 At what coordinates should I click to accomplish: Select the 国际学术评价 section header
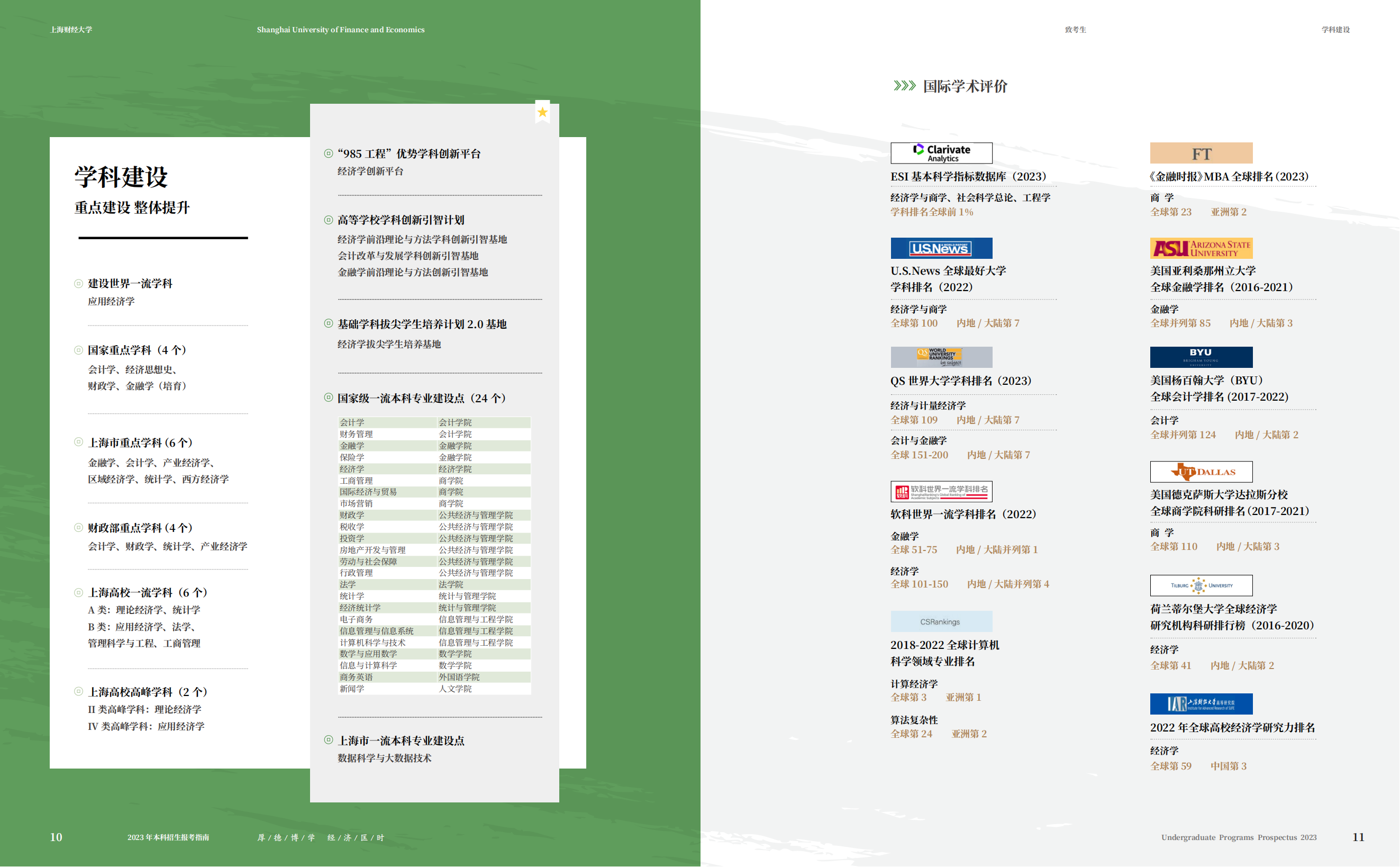tap(965, 87)
